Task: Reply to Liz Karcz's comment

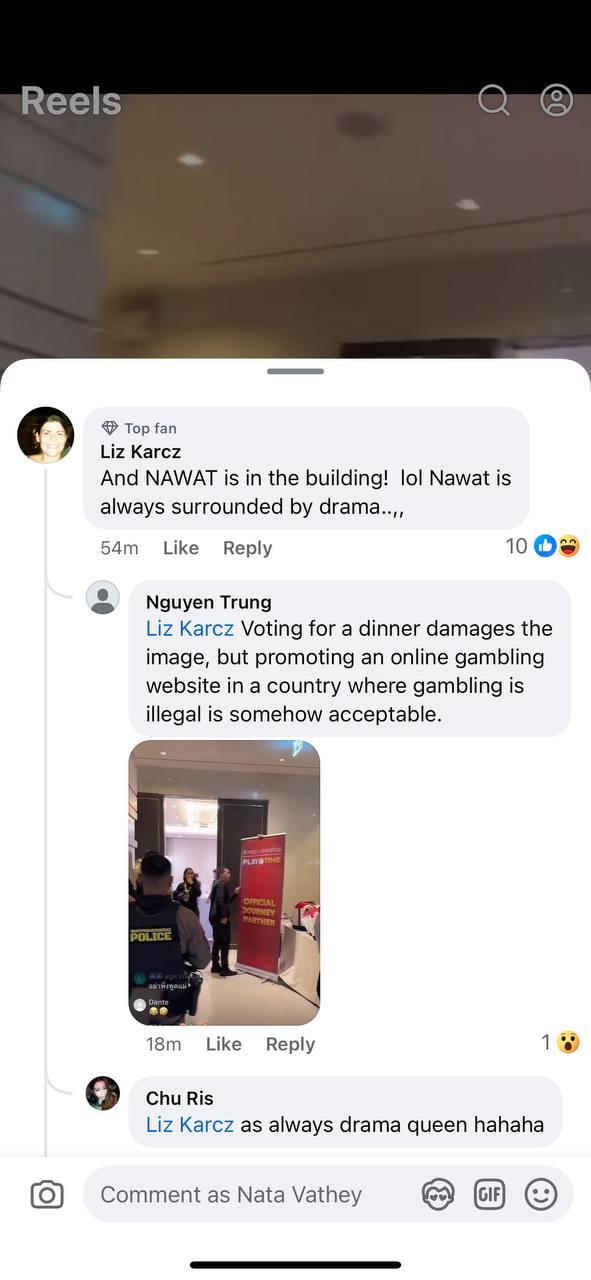Action: [247, 548]
